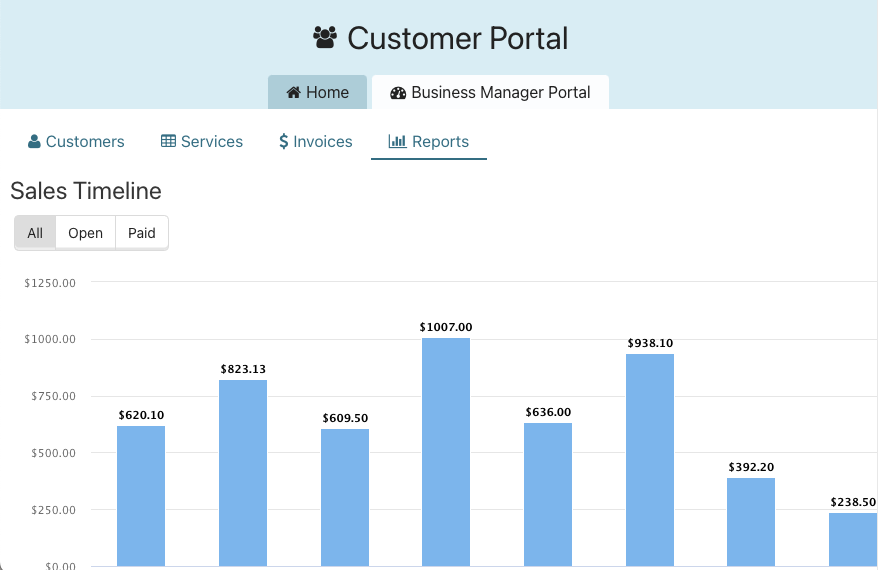
Task: Click the dollar sign icon next to Invoices
Action: point(284,141)
